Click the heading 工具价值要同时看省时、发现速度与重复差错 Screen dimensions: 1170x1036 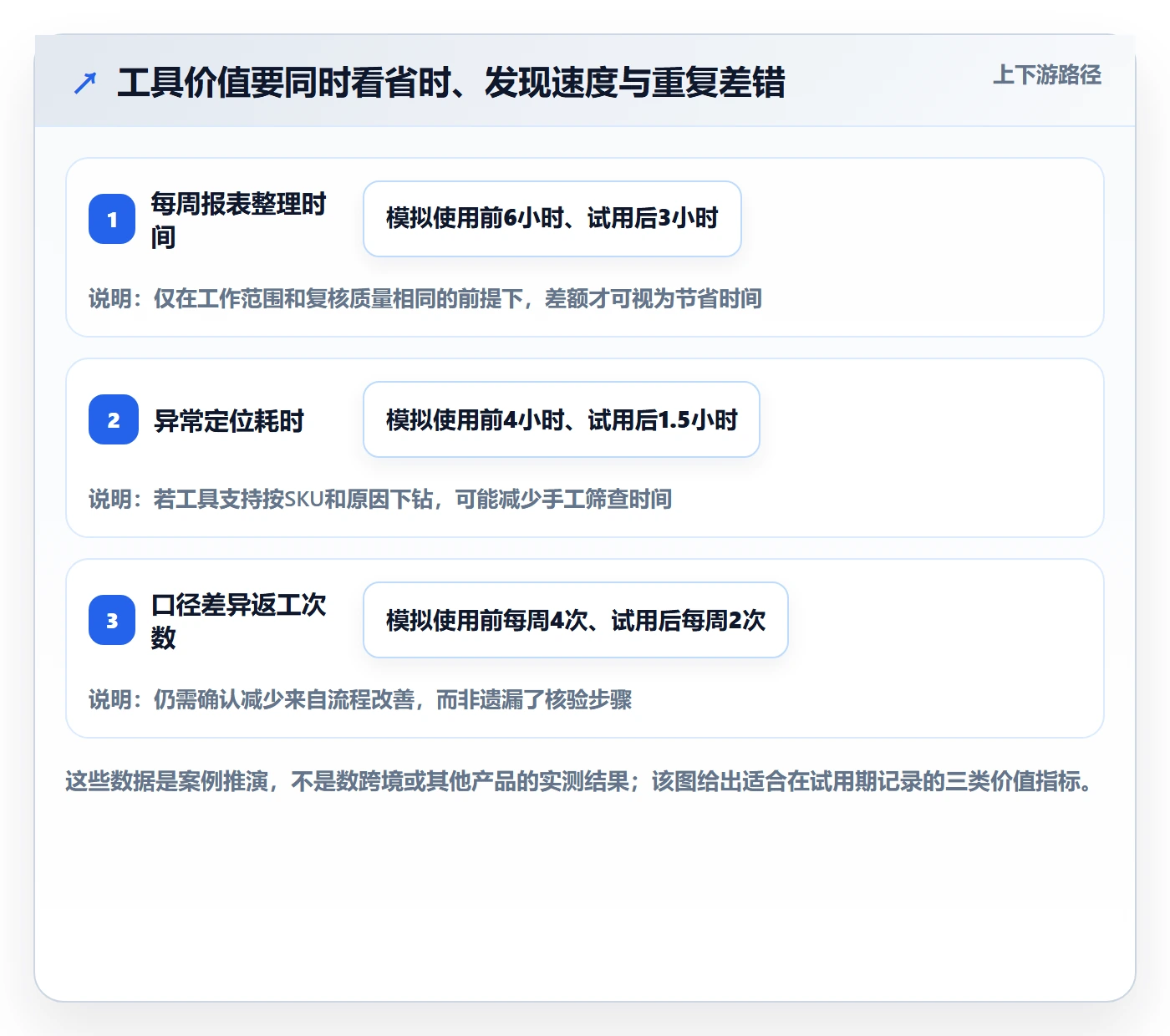(x=451, y=83)
